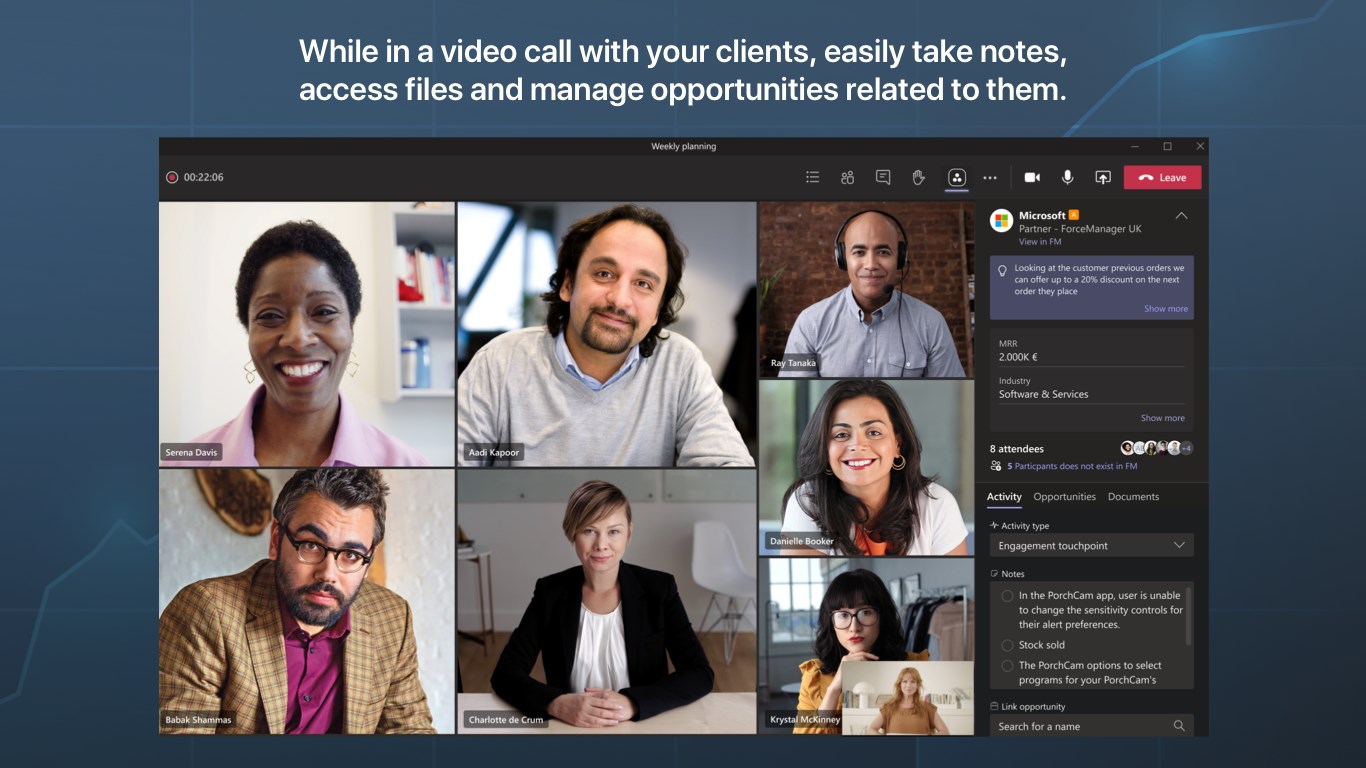Click the lightbulb insight icon
The image size is (1366, 768).
[x=1002, y=270]
